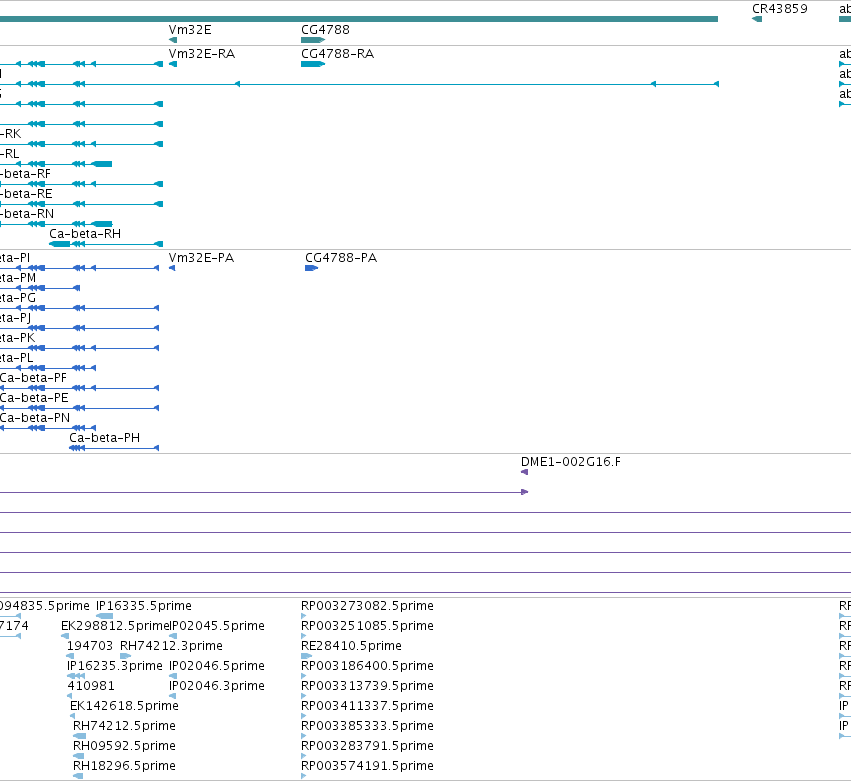851x781 pixels.
Task: Click the RH74212.3prime EST label
Action: [171, 646]
